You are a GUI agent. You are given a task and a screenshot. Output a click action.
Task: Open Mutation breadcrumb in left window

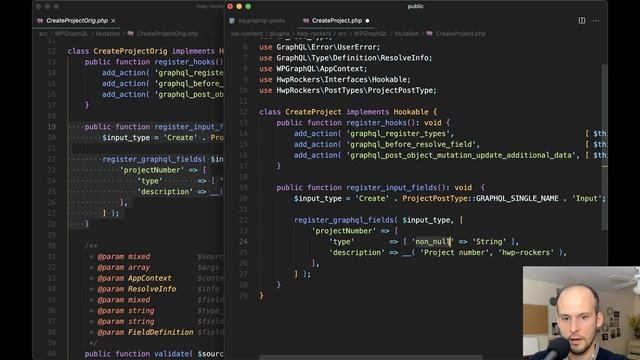[x=108, y=33]
